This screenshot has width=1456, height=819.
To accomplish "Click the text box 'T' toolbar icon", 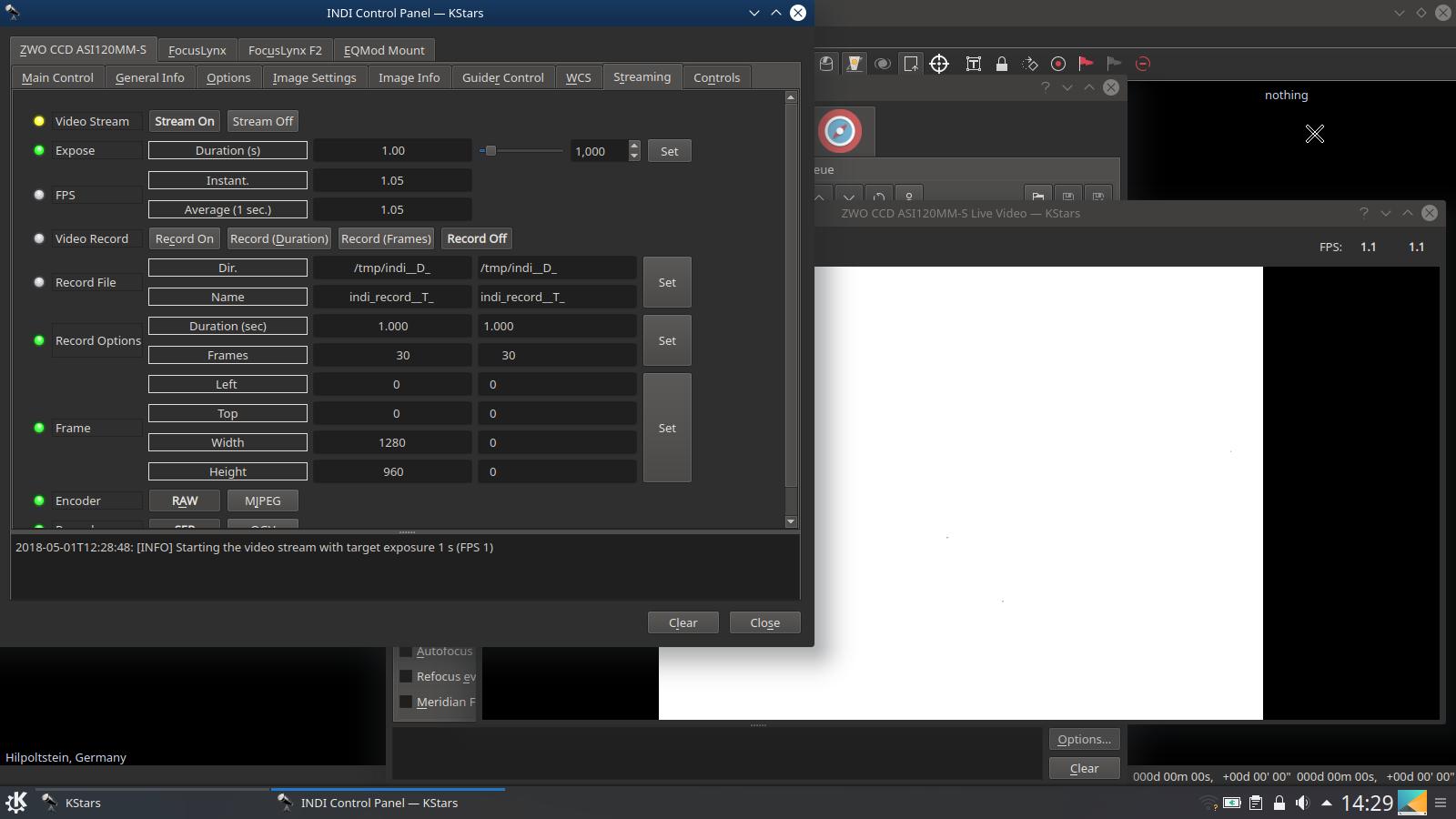I will (973, 64).
